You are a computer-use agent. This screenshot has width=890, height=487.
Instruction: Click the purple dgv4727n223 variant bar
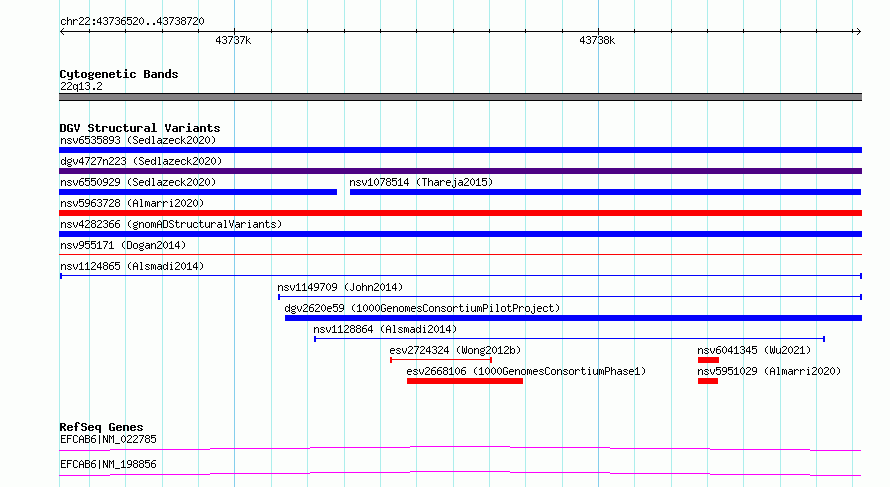pos(460,171)
